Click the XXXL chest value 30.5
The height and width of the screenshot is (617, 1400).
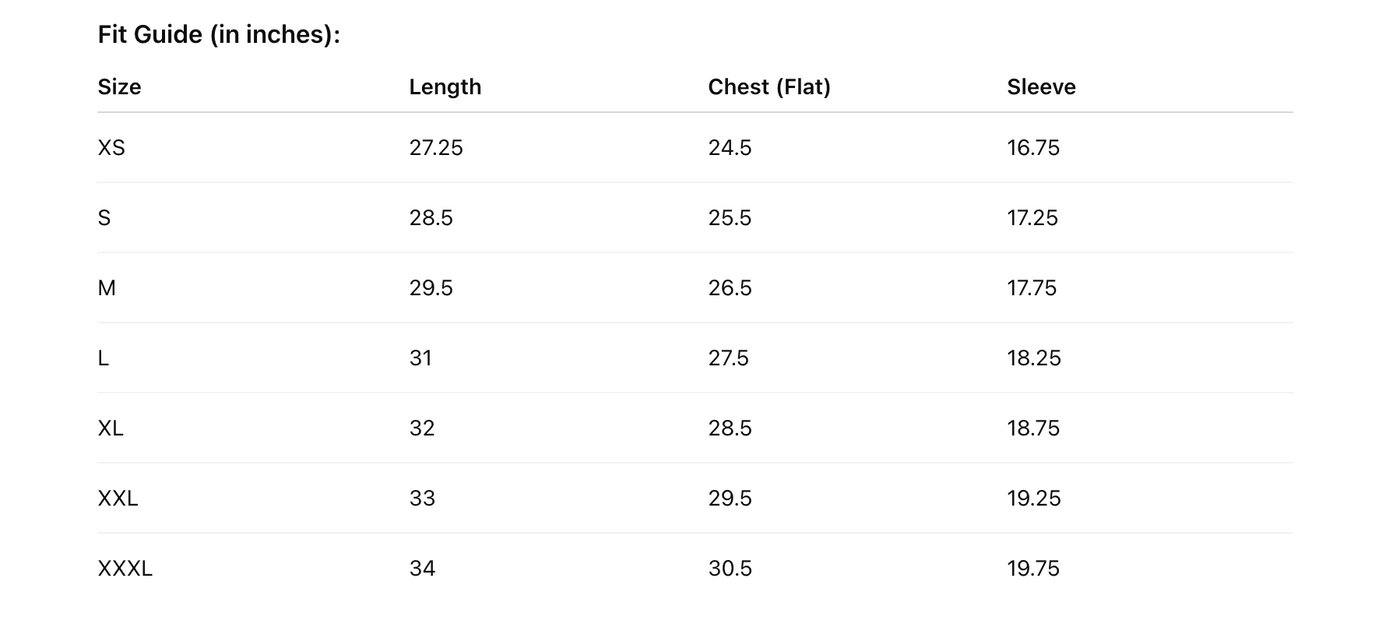point(730,568)
